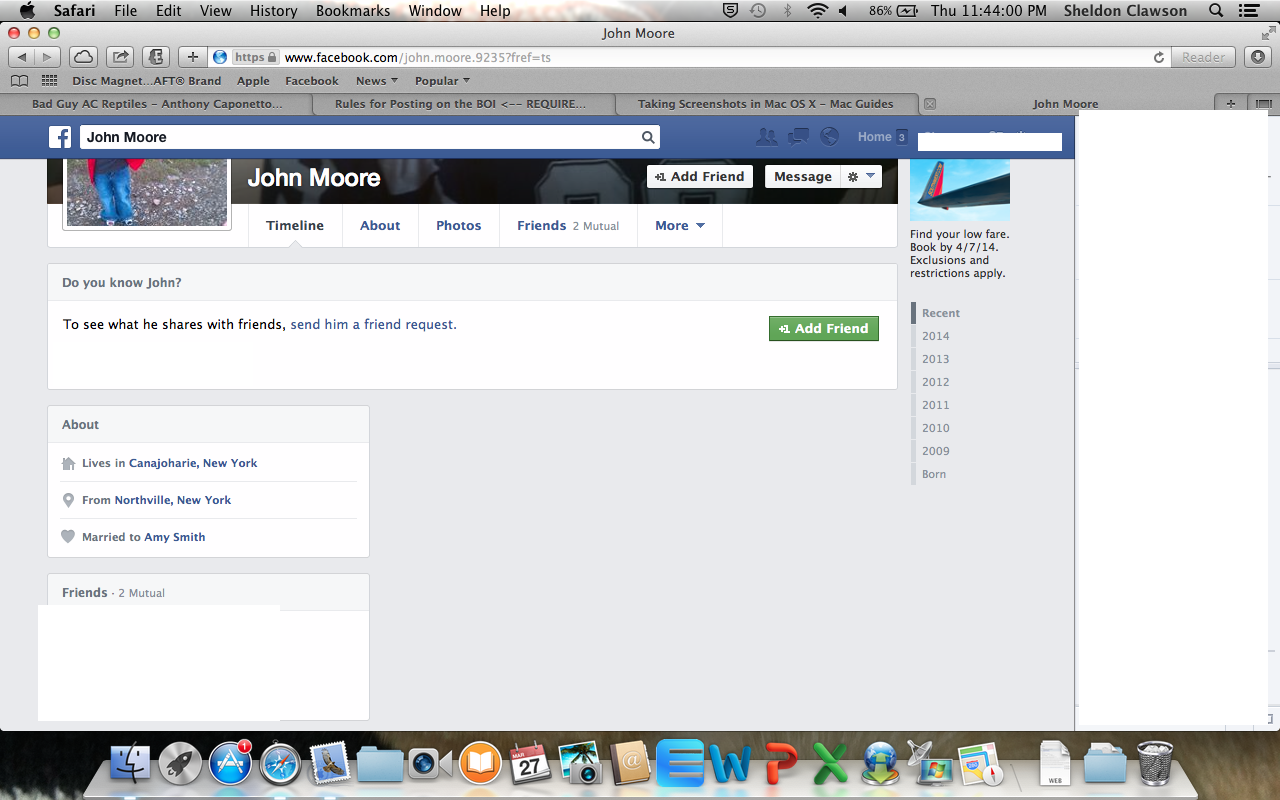Click the plus add-bookmark button

click(x=193, y=57)
